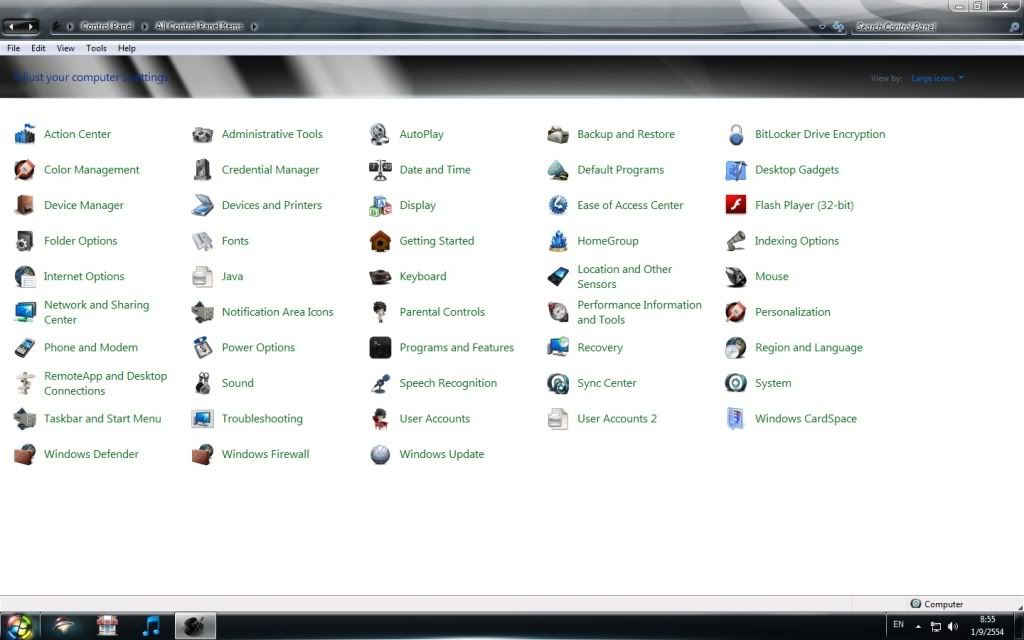
Task: Open the Keyboard icon
Action: click(x=380, y=276)
